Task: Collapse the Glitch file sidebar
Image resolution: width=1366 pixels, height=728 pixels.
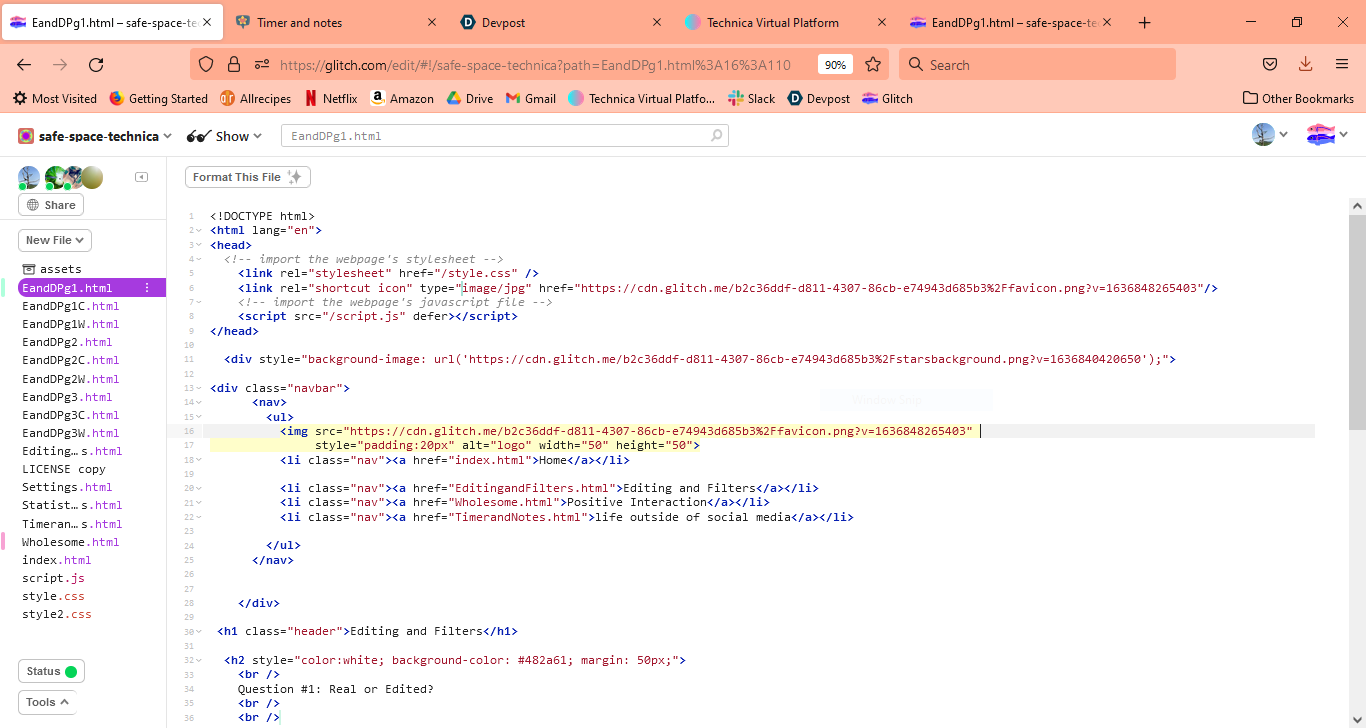Action: click(142, 177)
